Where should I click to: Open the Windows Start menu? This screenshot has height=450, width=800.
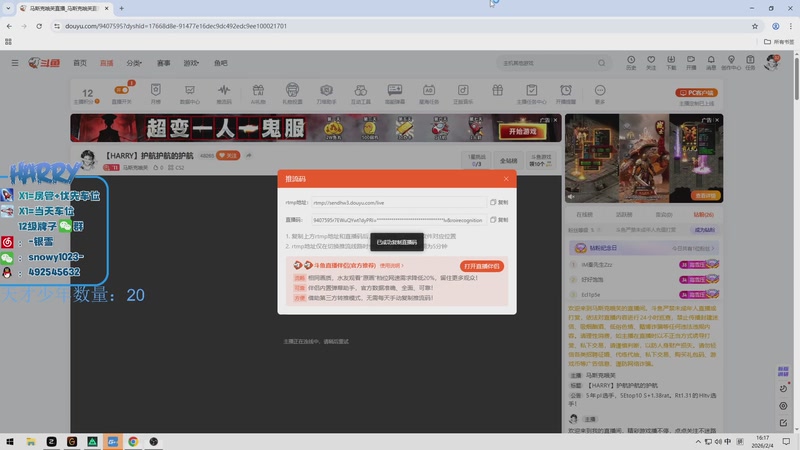click(x=10, y=441)
